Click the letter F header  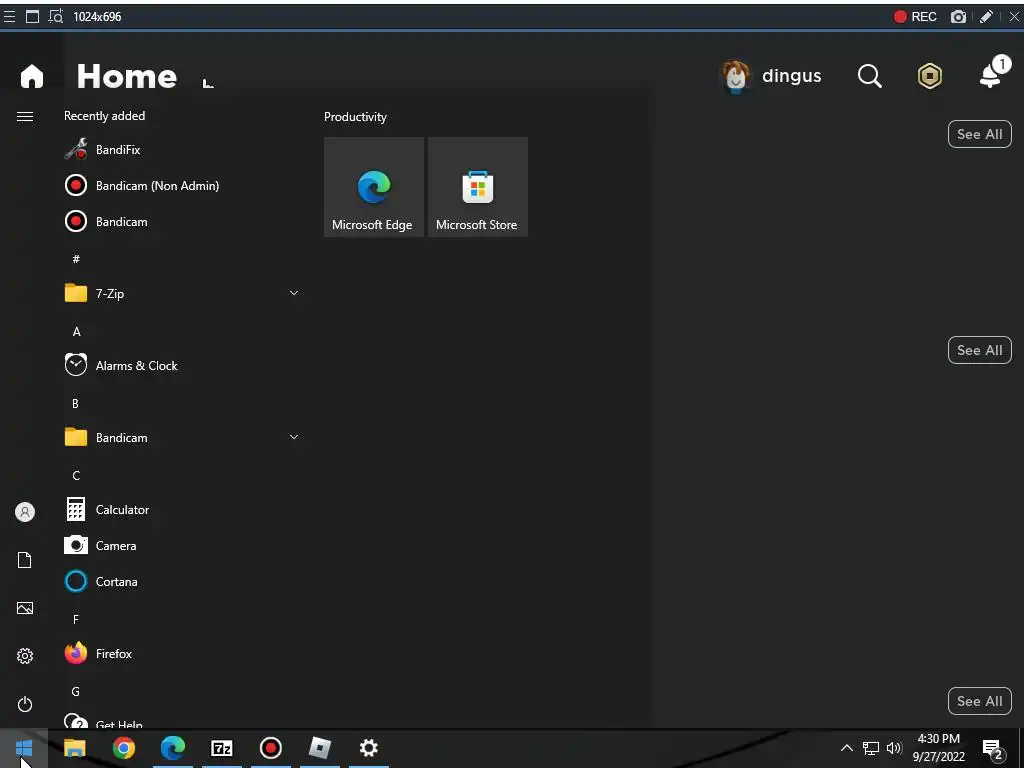(76, 619)
